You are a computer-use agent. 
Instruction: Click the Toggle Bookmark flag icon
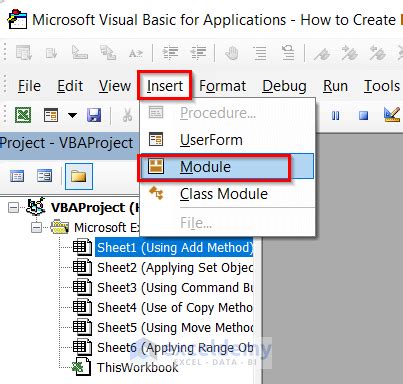click(x=322, y=53)
